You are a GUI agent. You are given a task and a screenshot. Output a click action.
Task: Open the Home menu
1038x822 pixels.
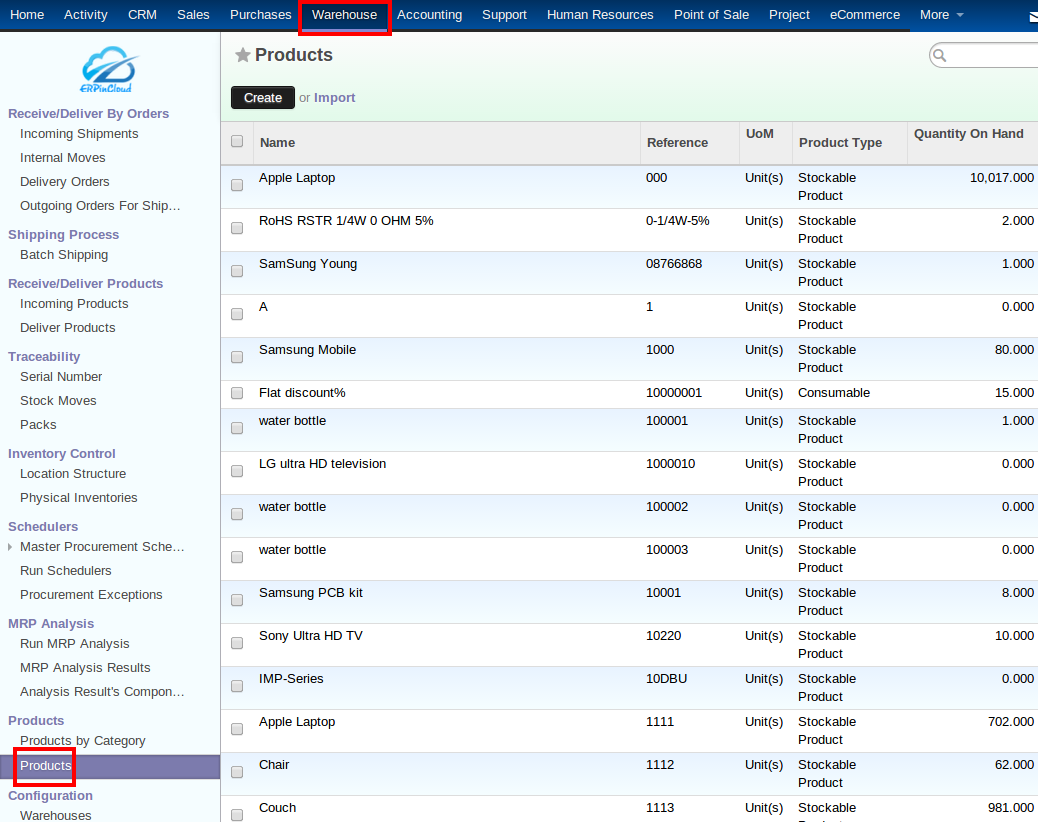pos(27,15)
